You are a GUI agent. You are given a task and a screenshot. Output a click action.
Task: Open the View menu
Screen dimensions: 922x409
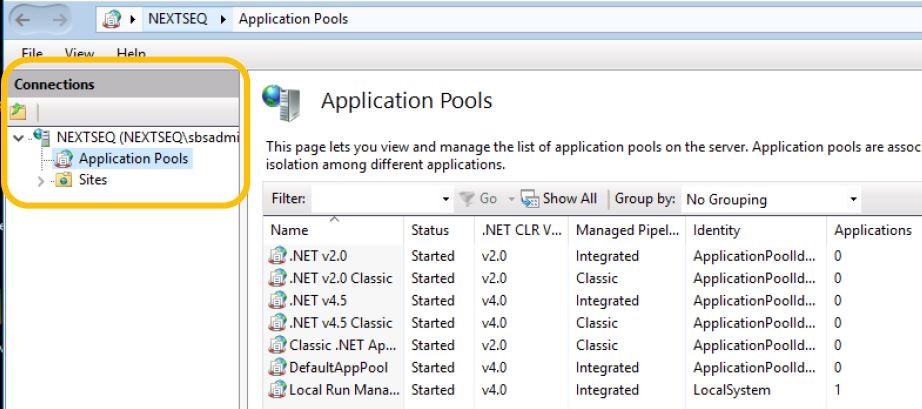coord(79,53)
